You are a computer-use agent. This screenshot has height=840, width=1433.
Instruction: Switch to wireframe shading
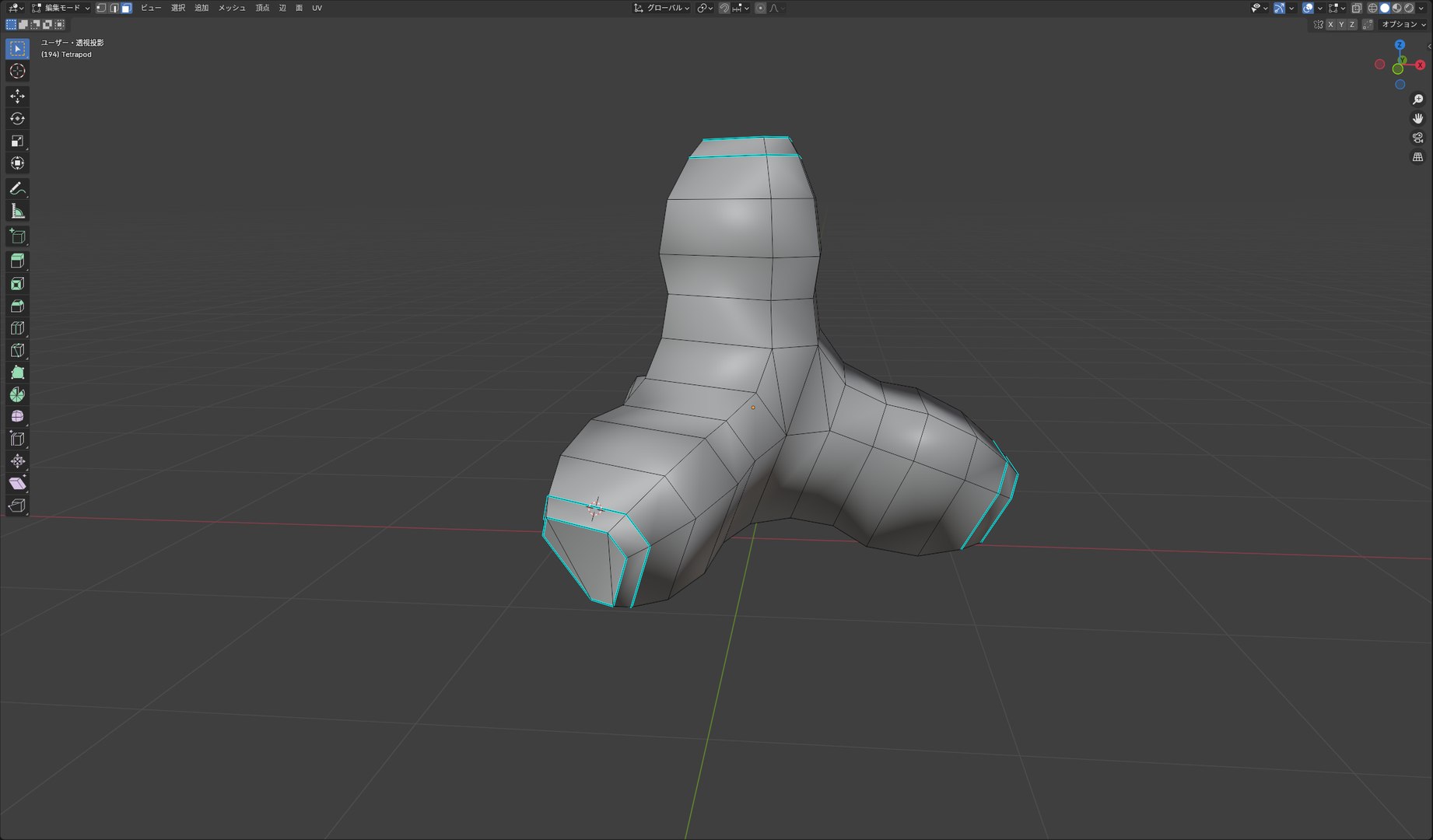(1372, 8)
